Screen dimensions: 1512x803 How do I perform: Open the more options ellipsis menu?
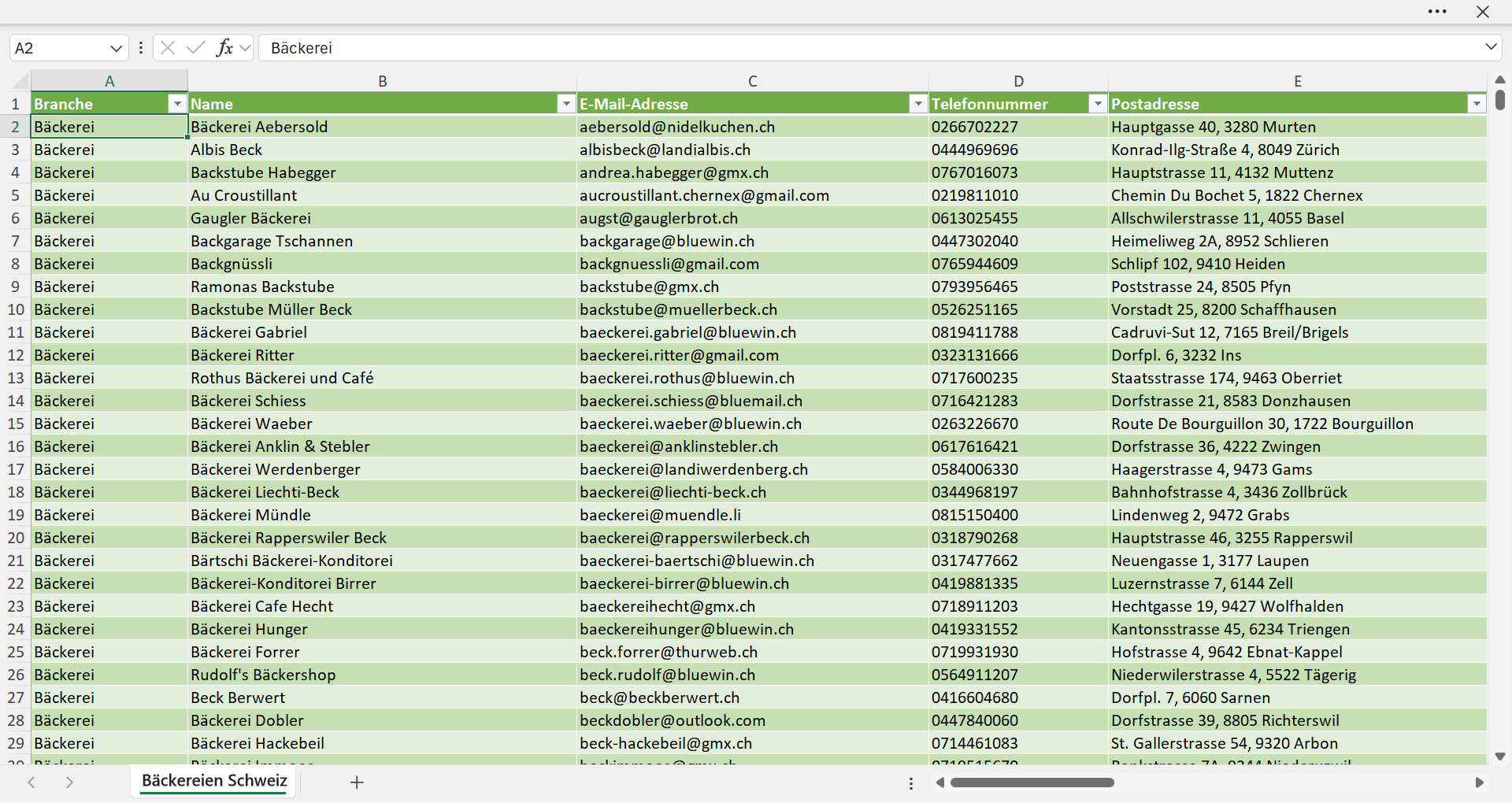pos(1437,12)
